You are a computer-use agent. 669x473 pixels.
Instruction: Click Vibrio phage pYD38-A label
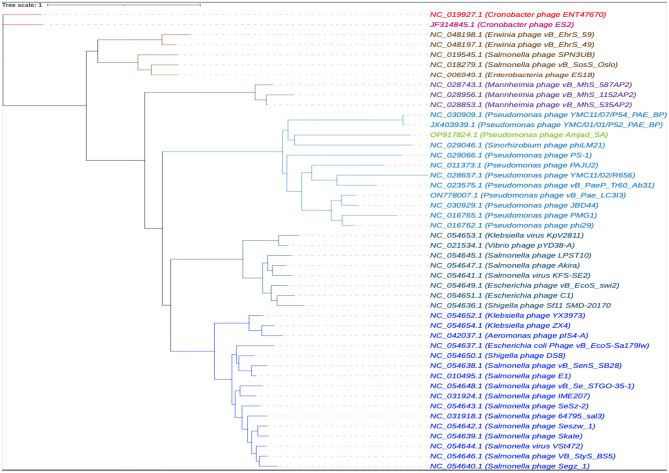[x=502, y=245]
